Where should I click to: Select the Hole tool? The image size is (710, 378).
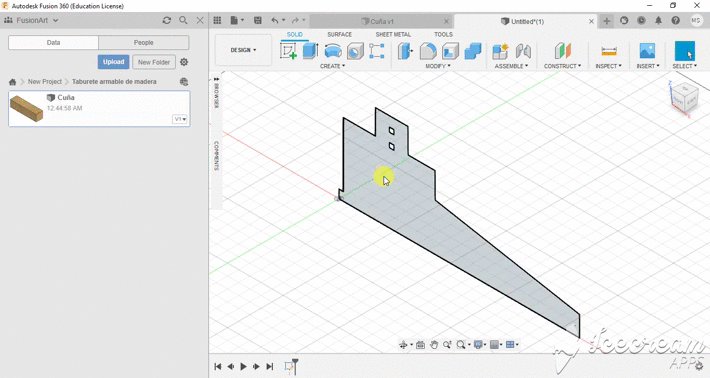pyautogui.click(x=355, y=51)
